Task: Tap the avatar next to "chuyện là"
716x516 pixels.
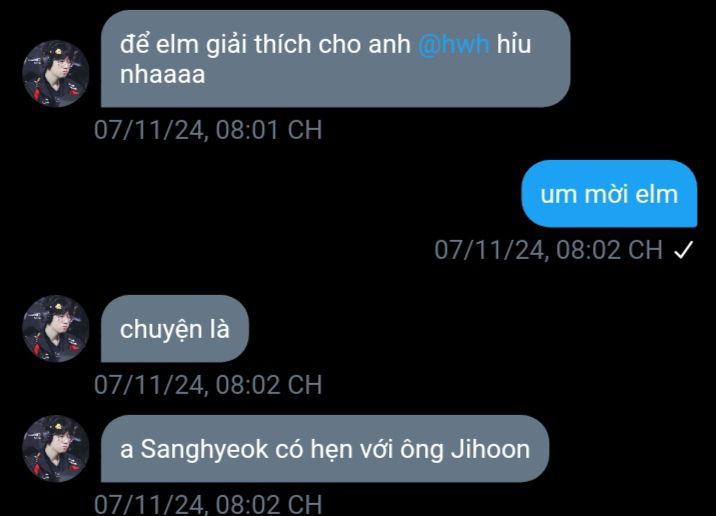Action: coord(55,328)
